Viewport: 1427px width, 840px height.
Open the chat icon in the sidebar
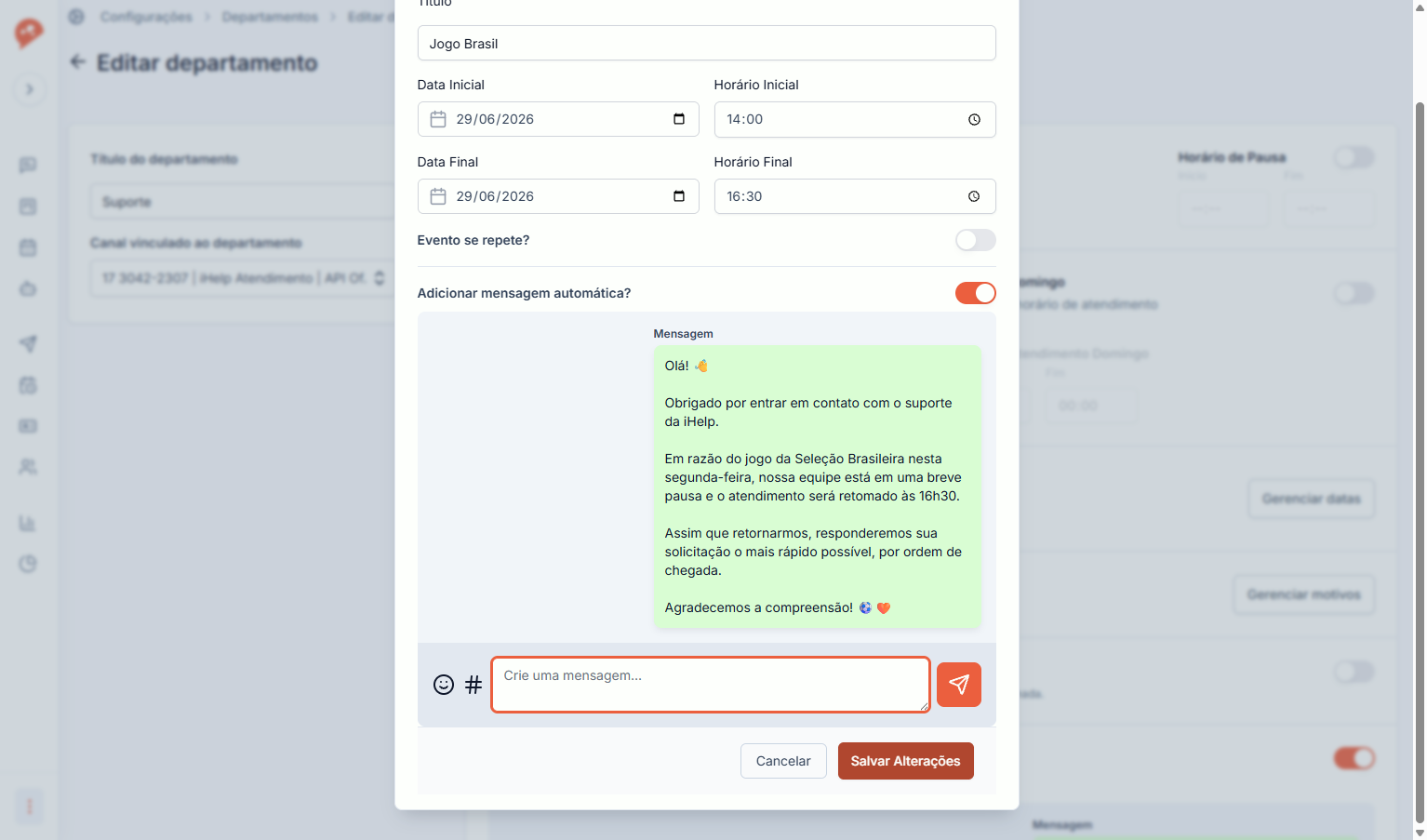(x=28, y=165)
